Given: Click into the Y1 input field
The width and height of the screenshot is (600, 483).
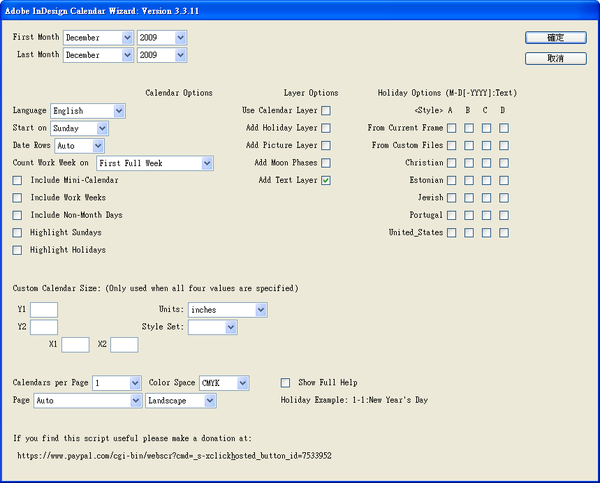Looking at the screenshot, I should click(x=44, y=310).
